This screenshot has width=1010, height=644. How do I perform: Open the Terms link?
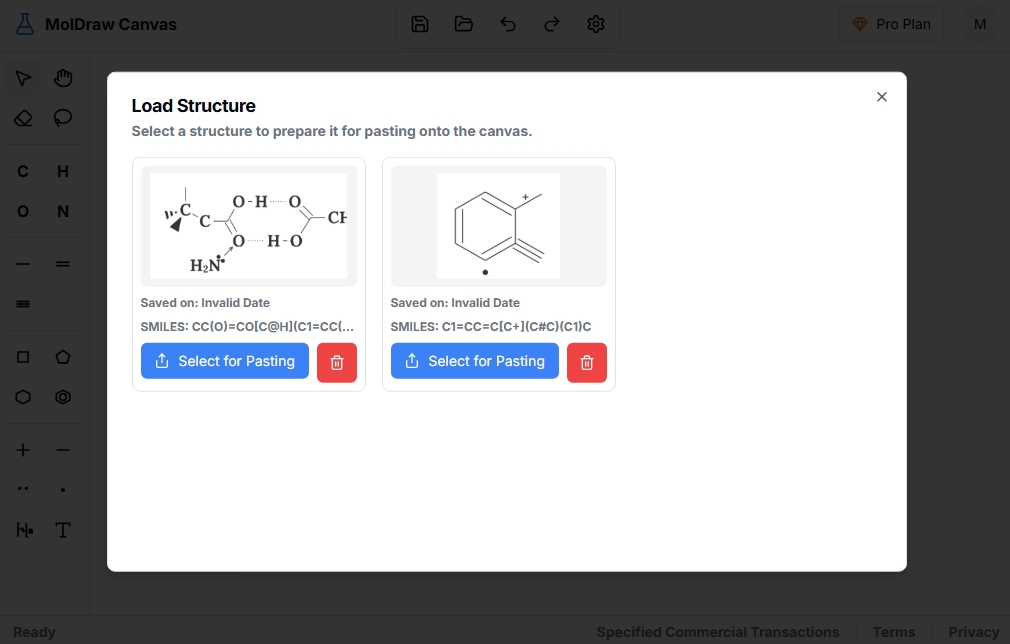[893, 632]
